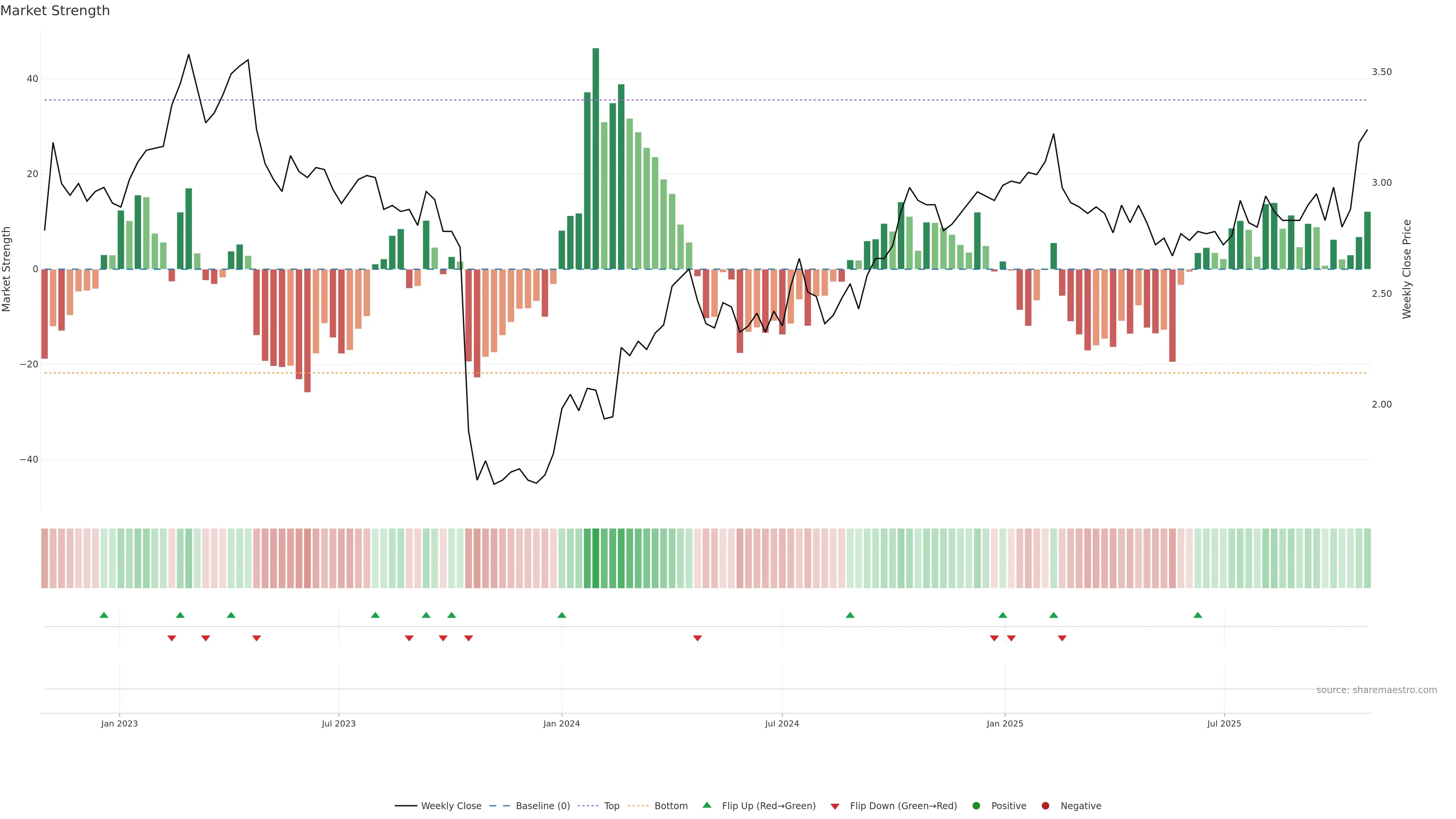Click the first green flip-up triangle marker
Viewport: 1456px width, 819px height.
point(104,615)
